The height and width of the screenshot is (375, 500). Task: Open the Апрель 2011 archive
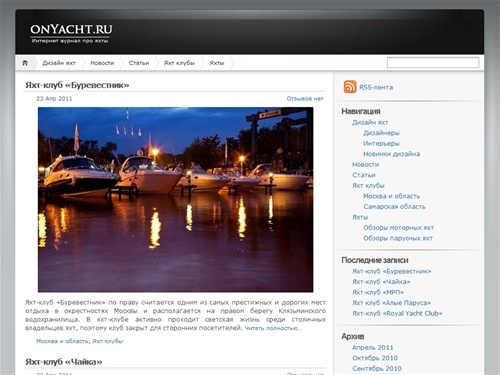pyautogui.click(x=373, y=347)
